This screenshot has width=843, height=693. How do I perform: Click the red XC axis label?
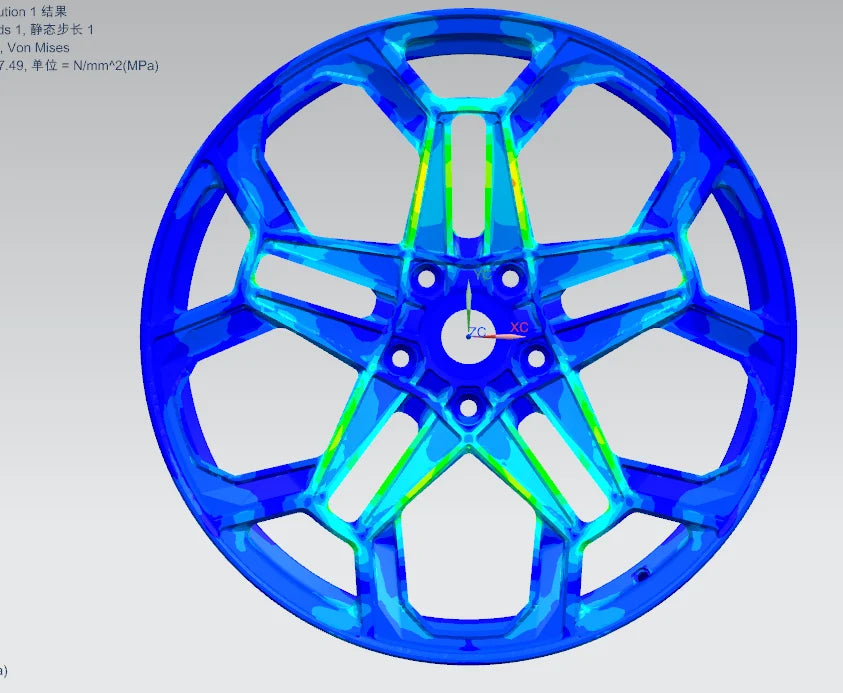coord(519,327)
